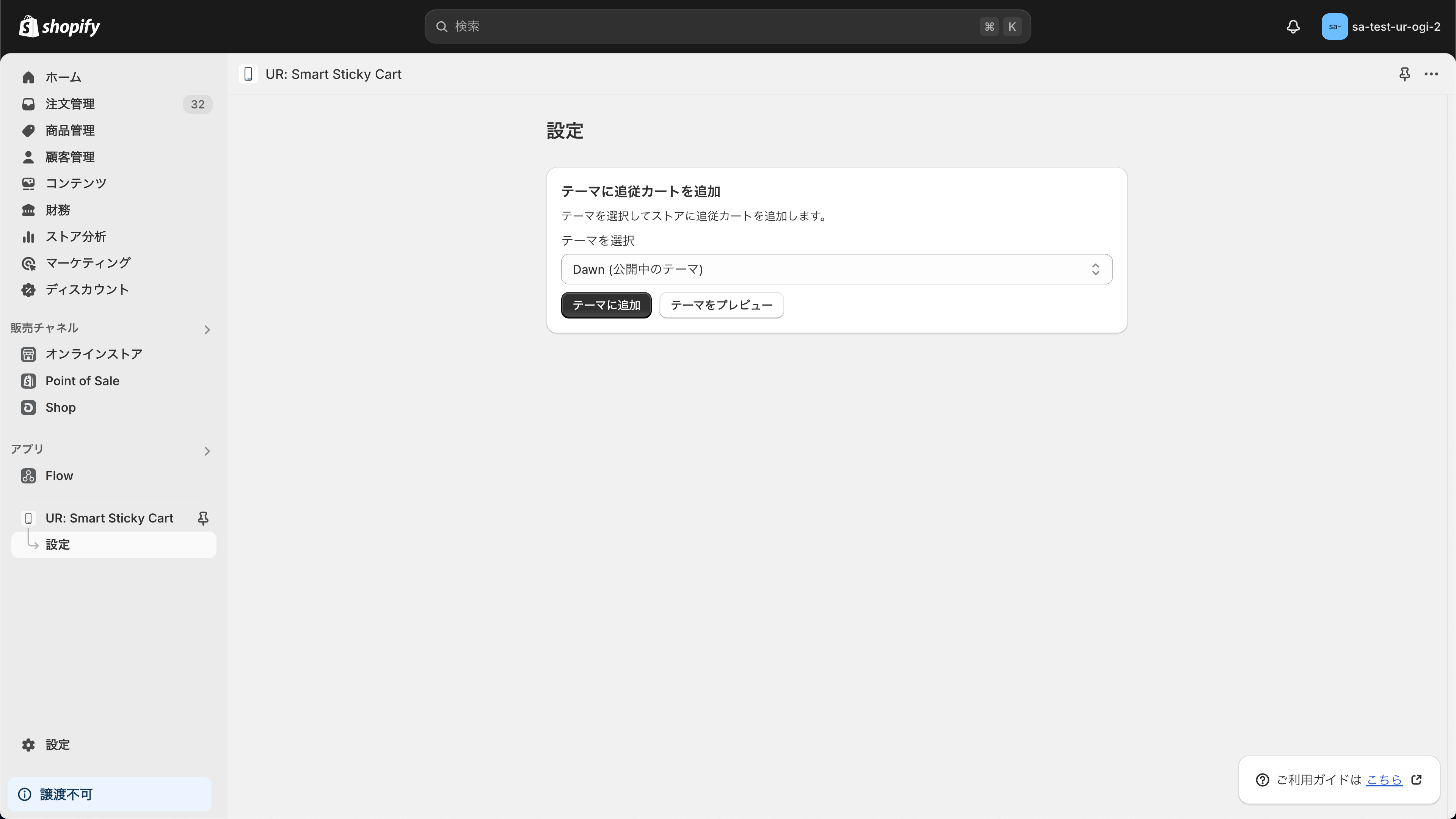Open マーケティング from the sidebar
Image resolution: width=1456 pixels, height=819 pixels.
88,263
